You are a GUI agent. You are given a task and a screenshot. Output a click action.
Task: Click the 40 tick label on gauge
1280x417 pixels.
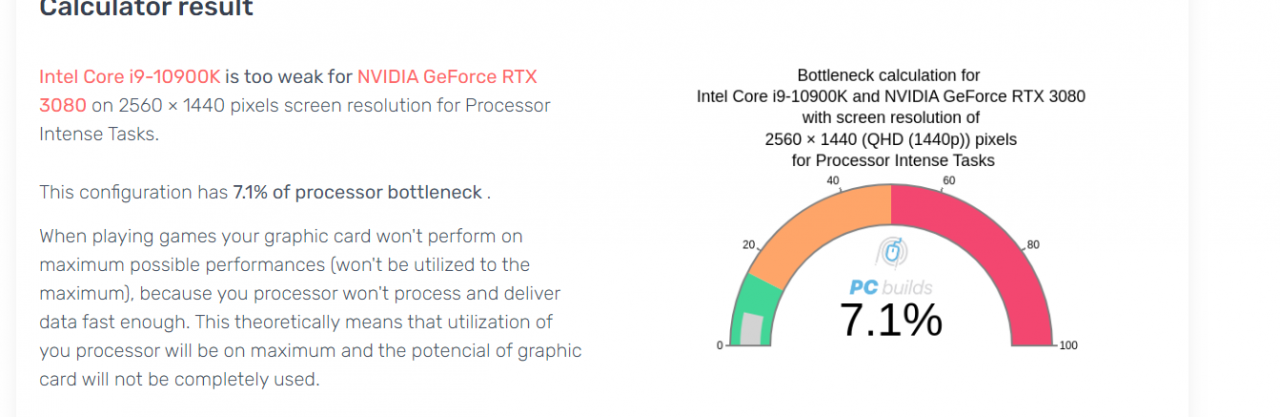(832, 181)
